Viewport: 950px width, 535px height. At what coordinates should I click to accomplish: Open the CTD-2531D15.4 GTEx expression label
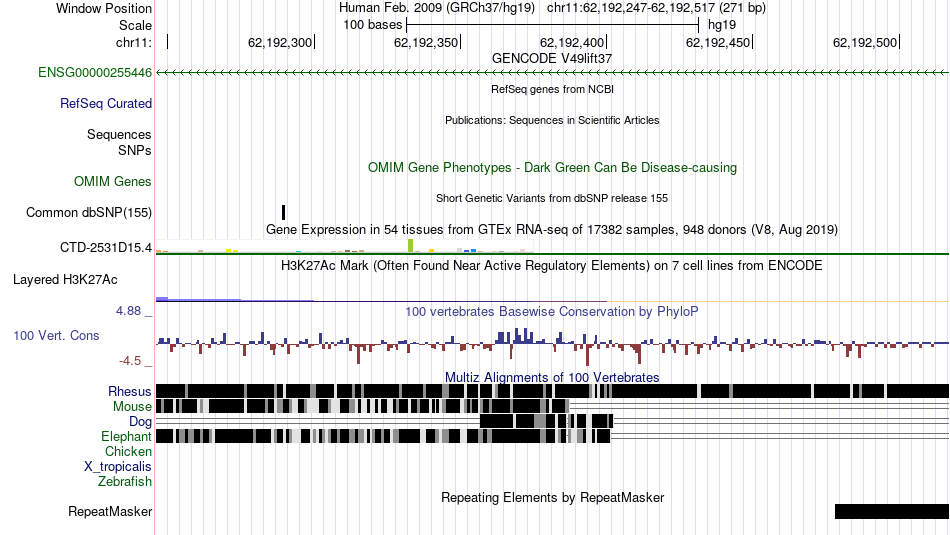(x=106, y=247)
